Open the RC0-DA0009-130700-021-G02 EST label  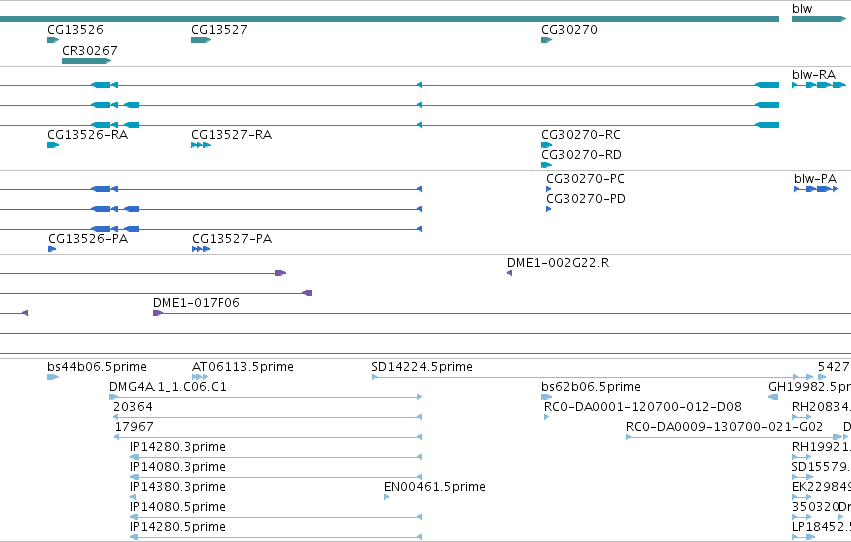coord(724,427)
